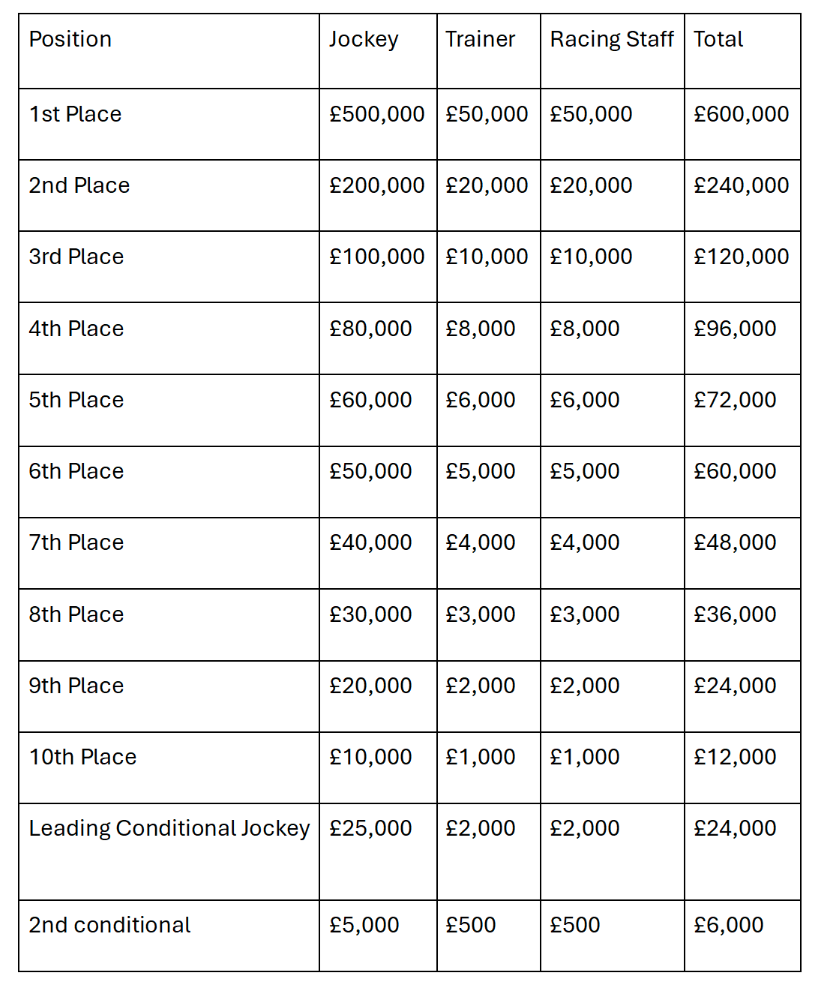Click the £500,000 jockey prize cell

click(378, 124)
